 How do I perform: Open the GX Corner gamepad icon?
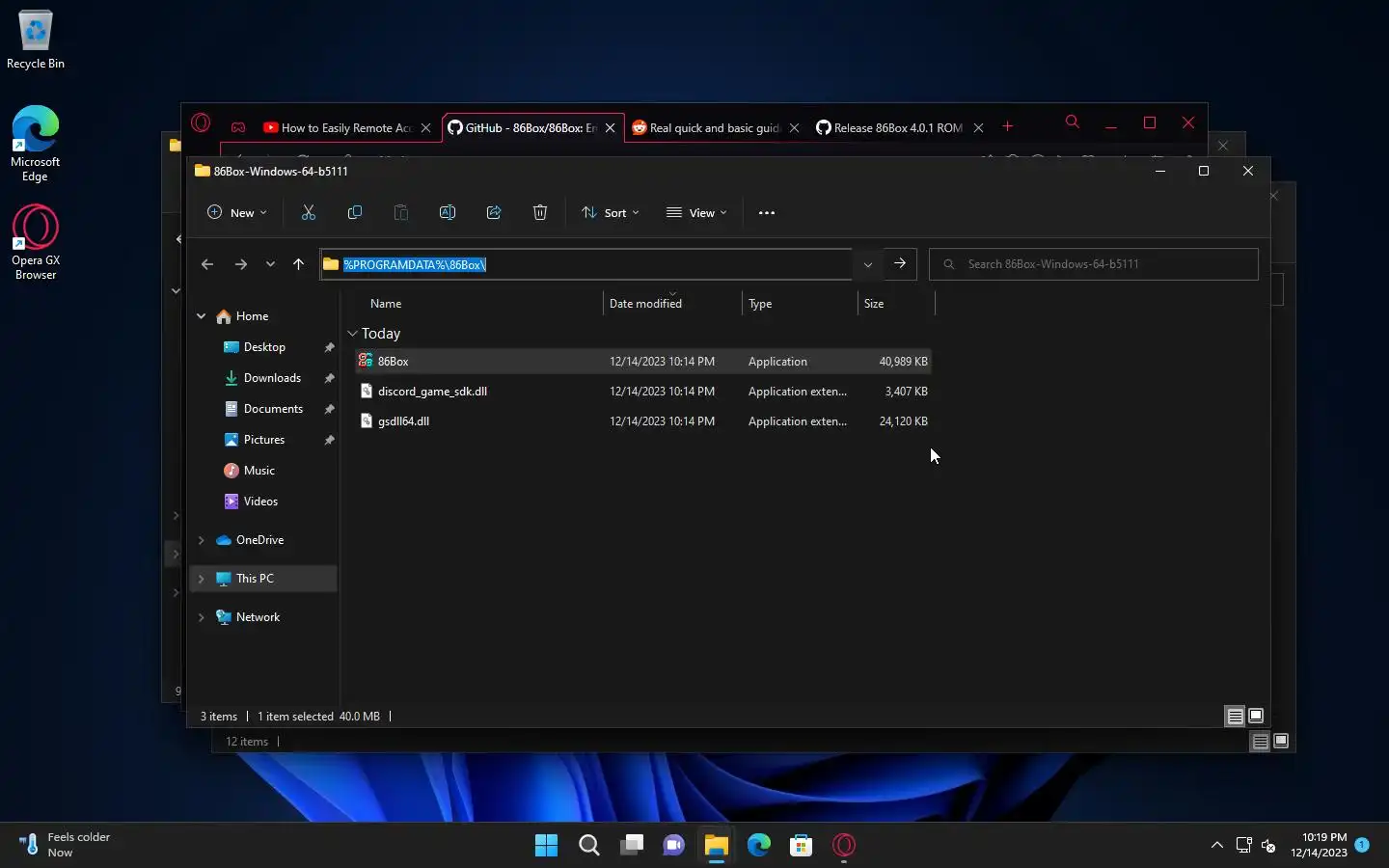click(238, 127)
